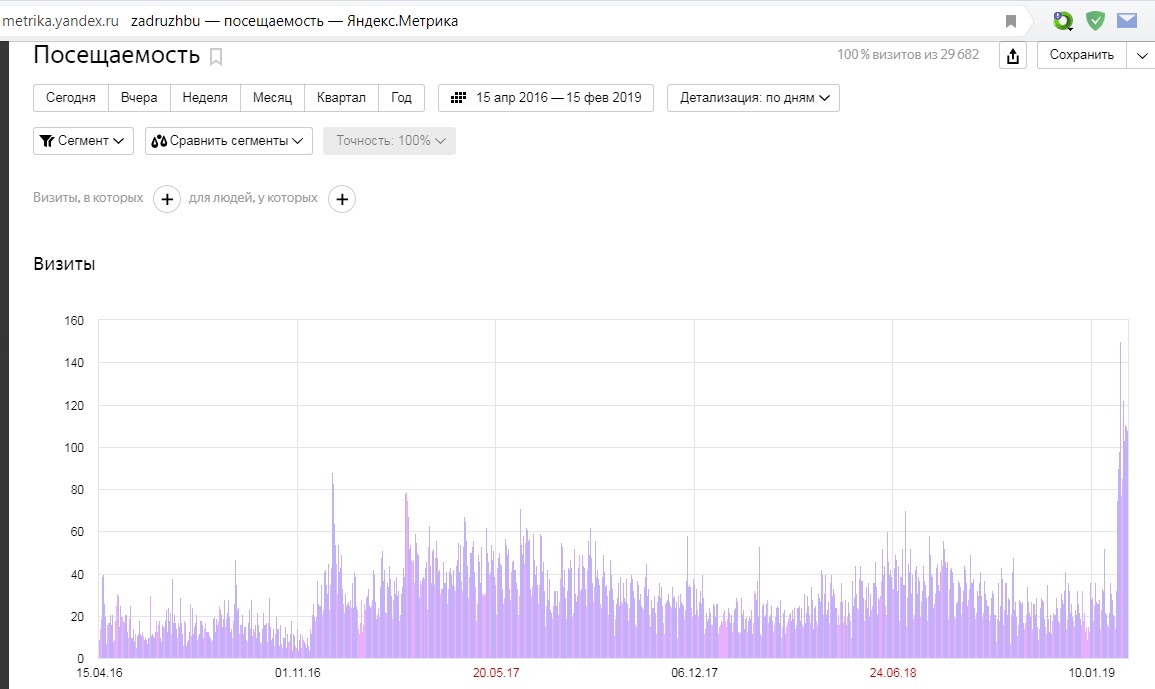Open the green circular browser extension icon
The image size is (1155, 689).
[1063, 21]
